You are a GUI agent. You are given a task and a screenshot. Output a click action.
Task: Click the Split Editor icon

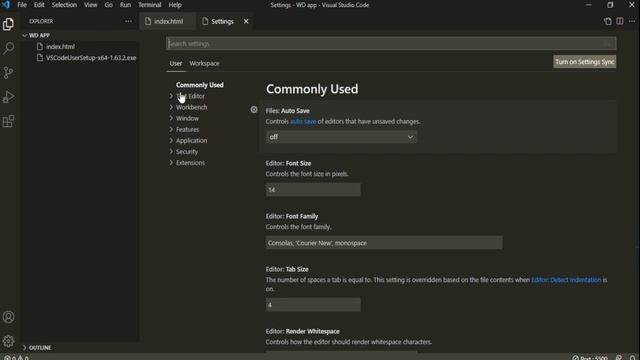pos(620,21)
